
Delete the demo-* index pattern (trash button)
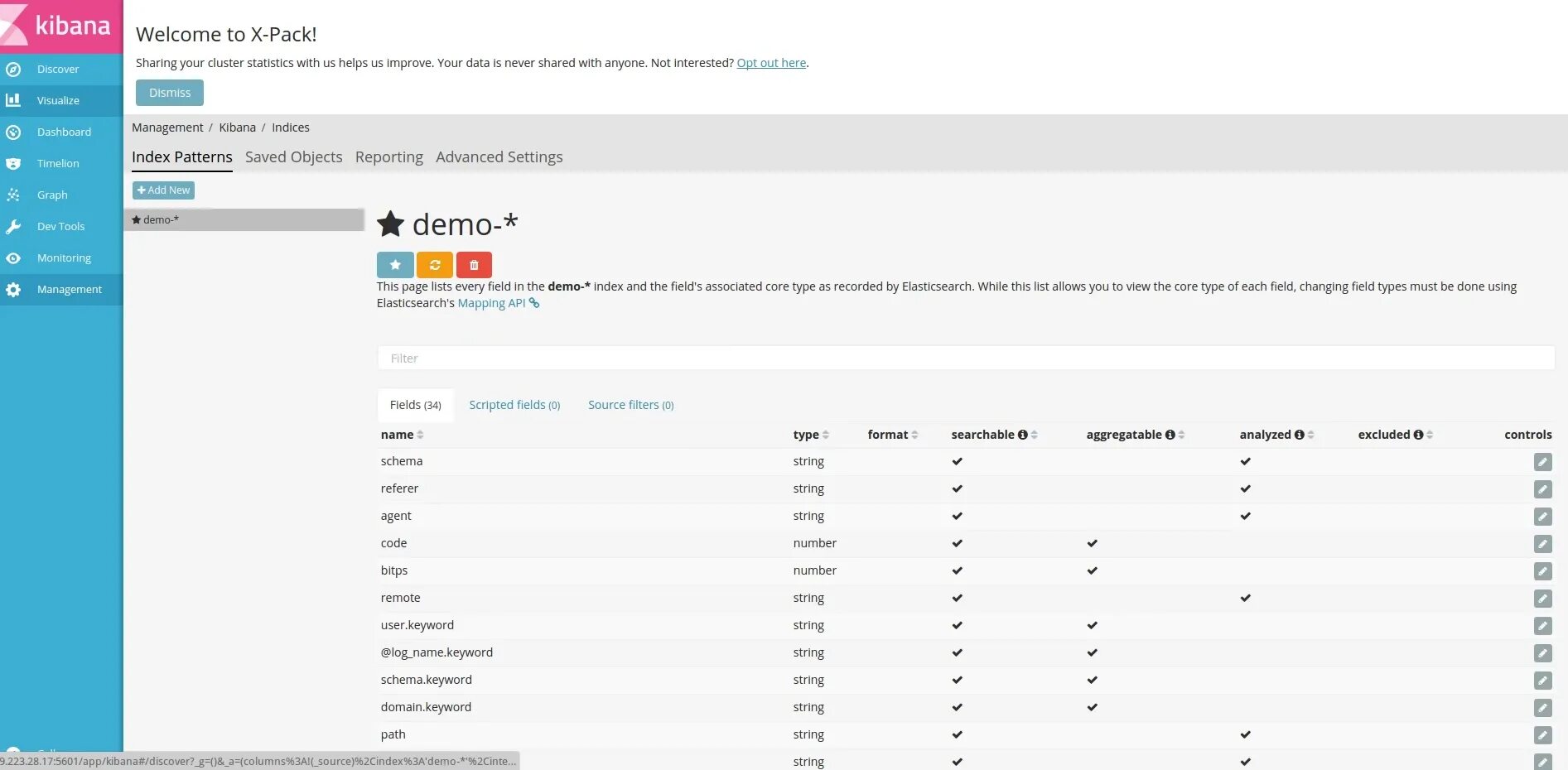click(x=474, y=265)
